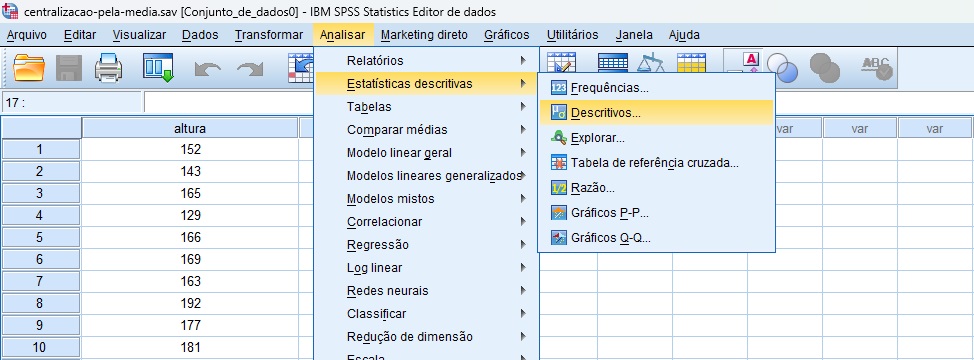Click the Razão 1/2 icon
The height and width of the screenshot is (360, 974).
click(x=559, y=187)
